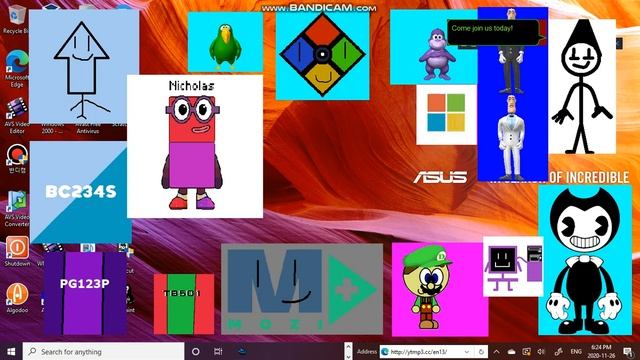Click the green play arrow in MOZI image
The width and height of the screenshot is (640, 360).
(x=351, y=289)
